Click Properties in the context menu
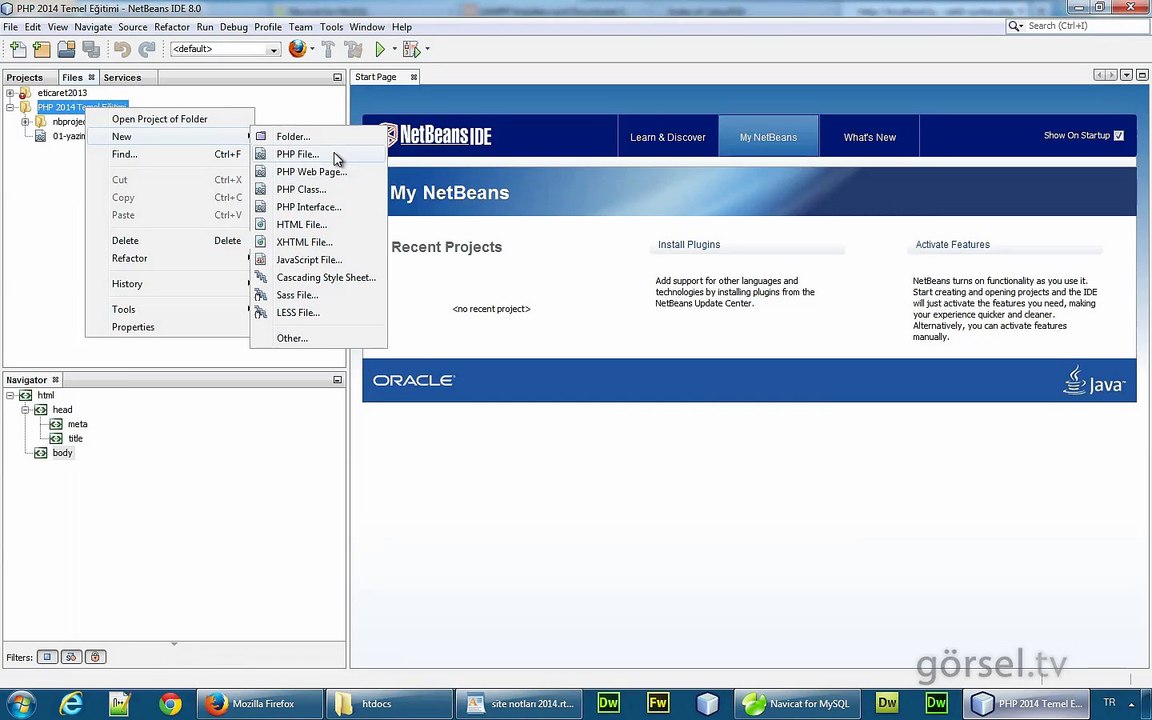Viewport: 1152px width, 720px height. coord(170,327)
